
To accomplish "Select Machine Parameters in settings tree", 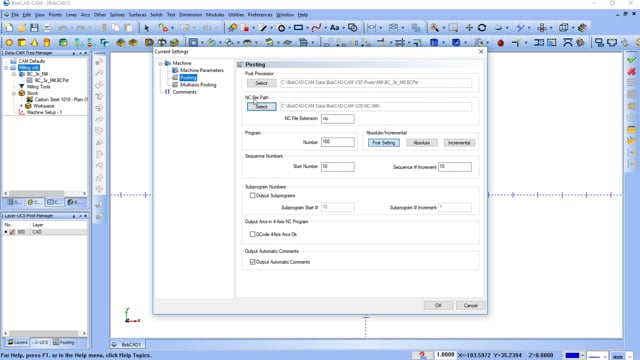I will tap(202, 70).
